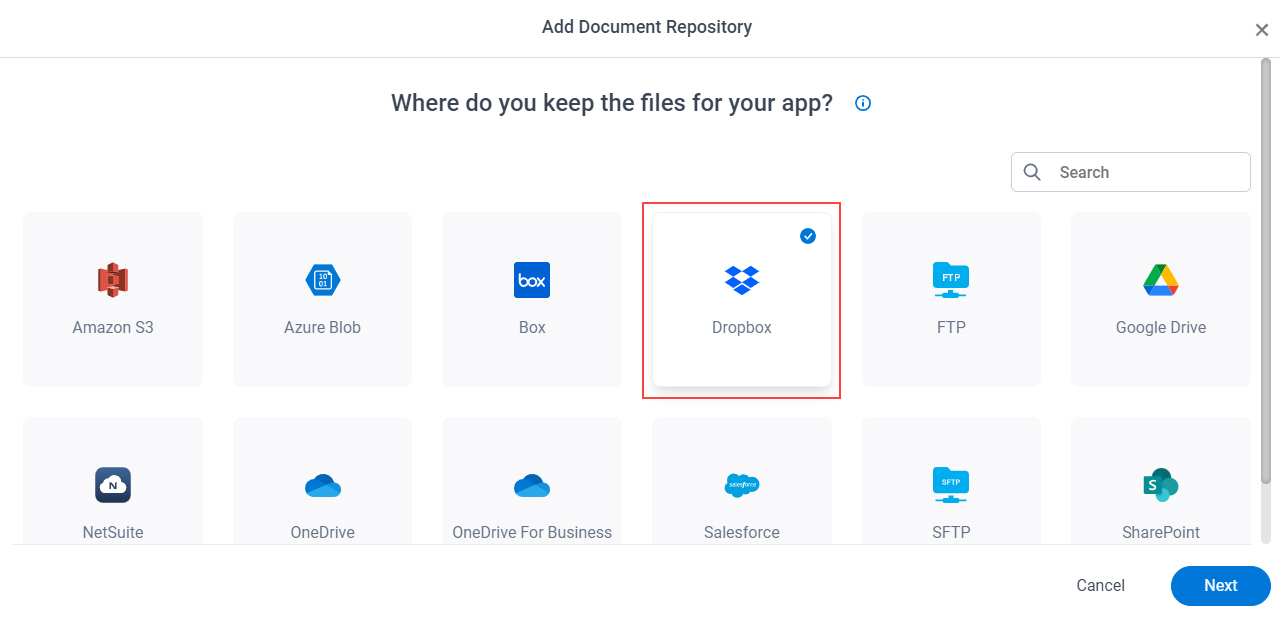Image resolution: width=1280 pixels, height=623 pixels.
Task: Cancel adding the document repository
Action: pyautogui.click(x=1101, y=586)
